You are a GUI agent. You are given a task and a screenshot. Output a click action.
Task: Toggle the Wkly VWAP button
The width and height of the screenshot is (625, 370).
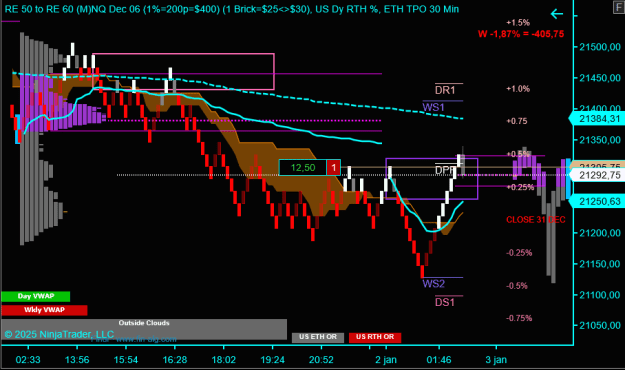point(44,310)
